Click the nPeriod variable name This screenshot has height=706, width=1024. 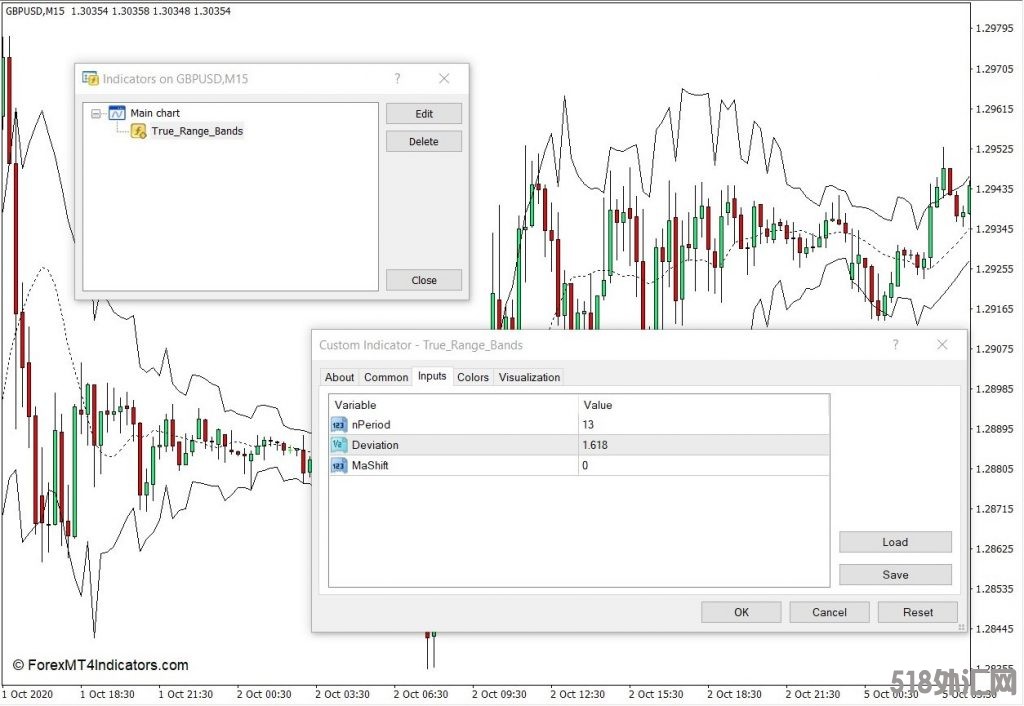371,425
